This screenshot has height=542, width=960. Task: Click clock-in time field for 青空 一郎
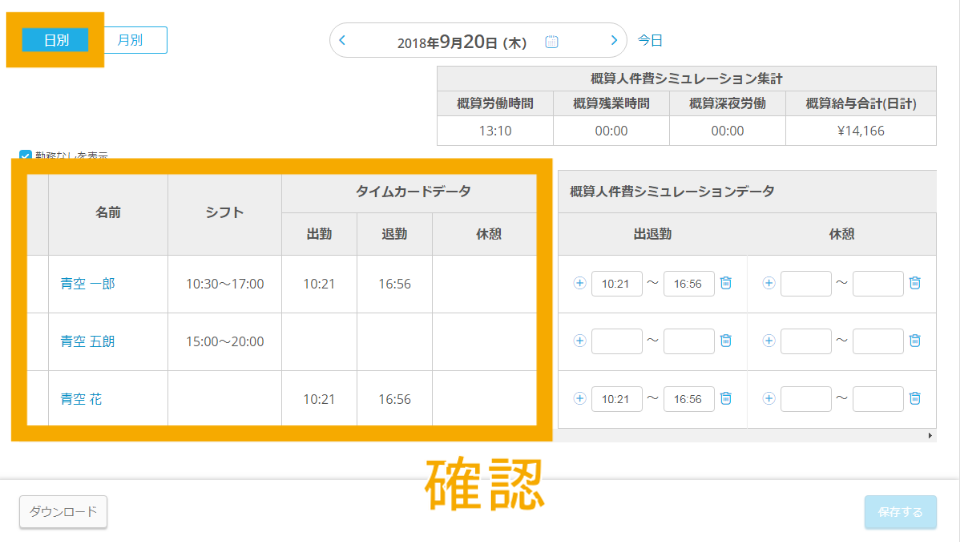(x=616, y=284)
